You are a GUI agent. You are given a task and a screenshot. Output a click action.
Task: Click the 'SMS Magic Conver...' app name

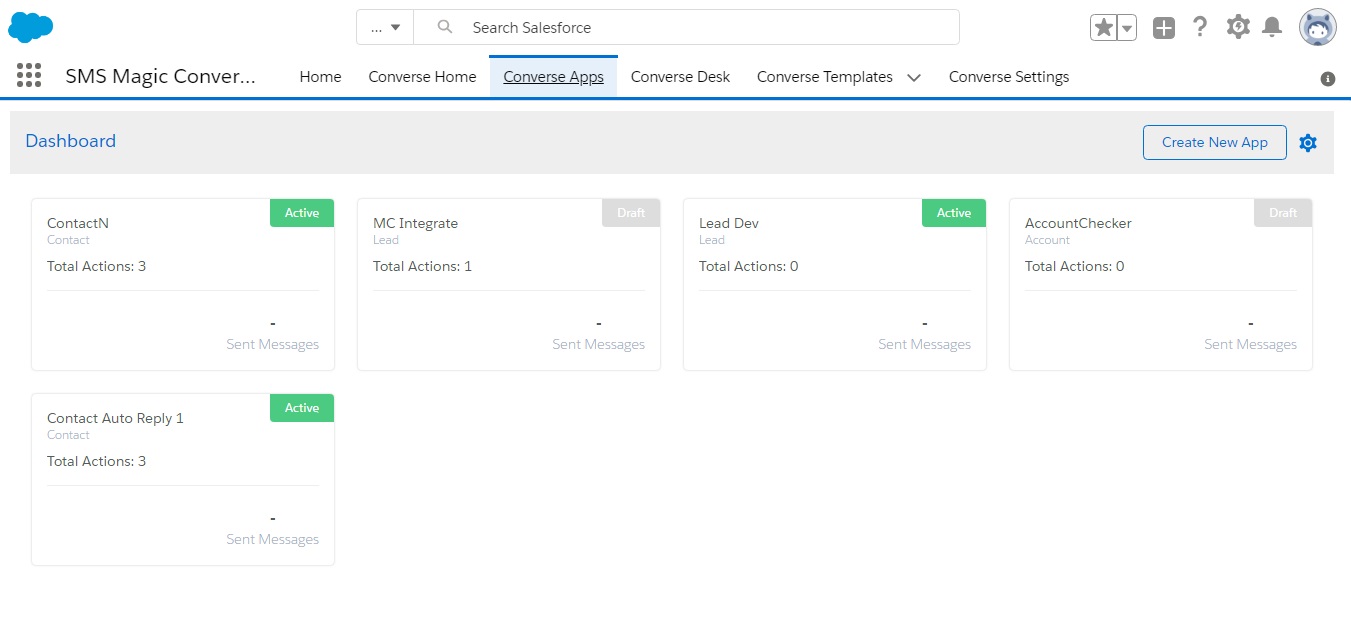[x=161, y=76]
